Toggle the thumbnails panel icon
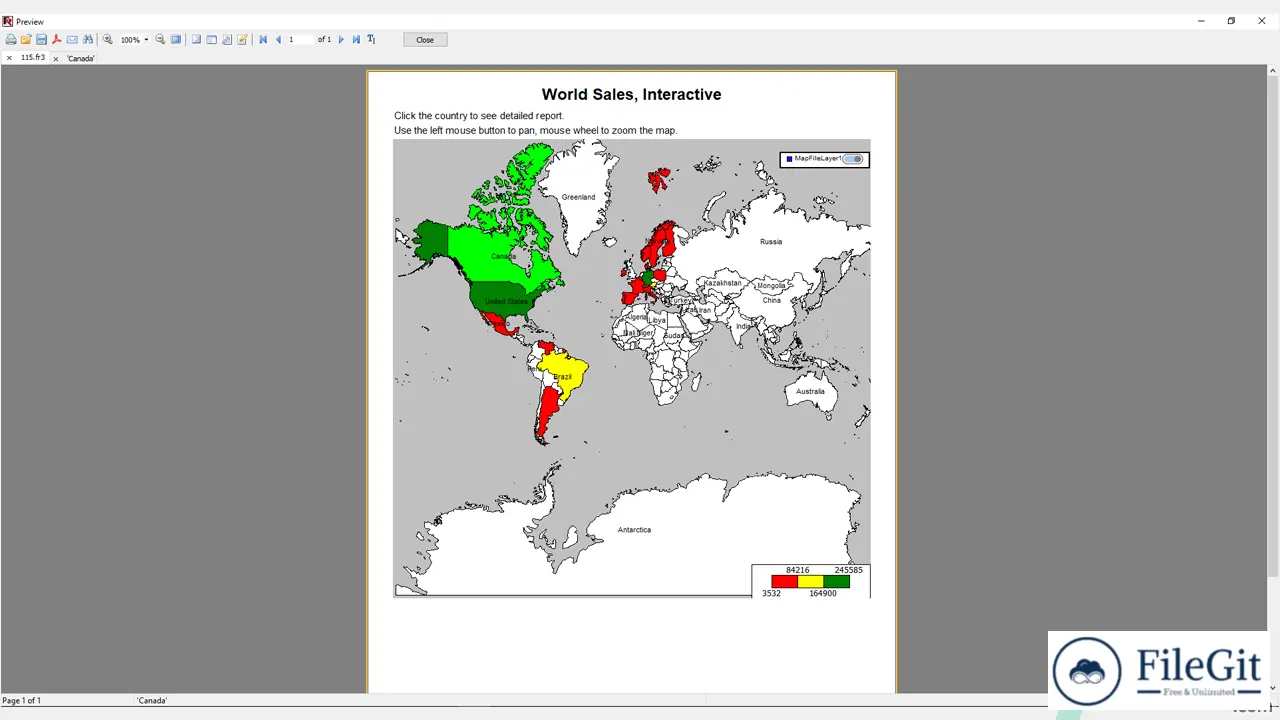 point(212,40)
